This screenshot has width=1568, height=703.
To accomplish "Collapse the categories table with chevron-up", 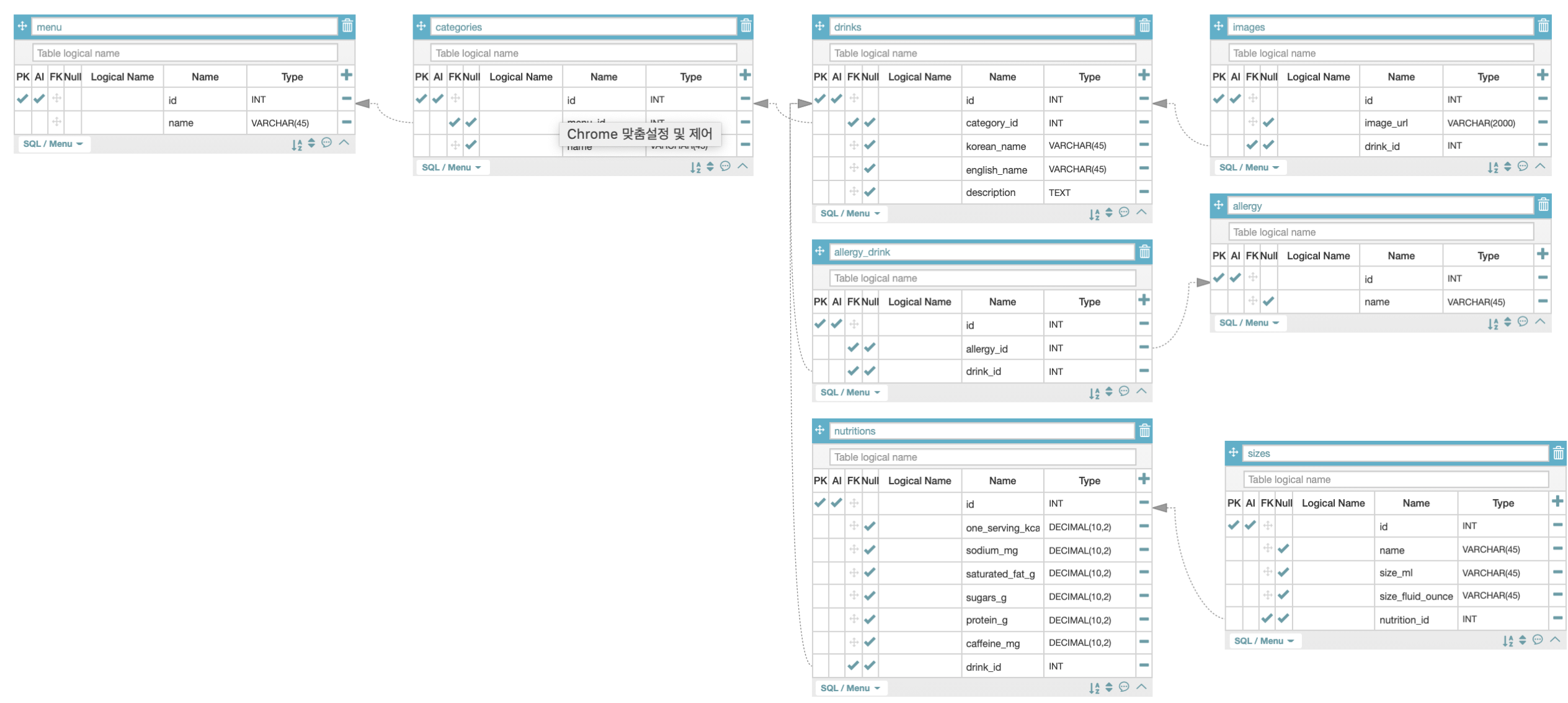I will (x=742, y=166).
